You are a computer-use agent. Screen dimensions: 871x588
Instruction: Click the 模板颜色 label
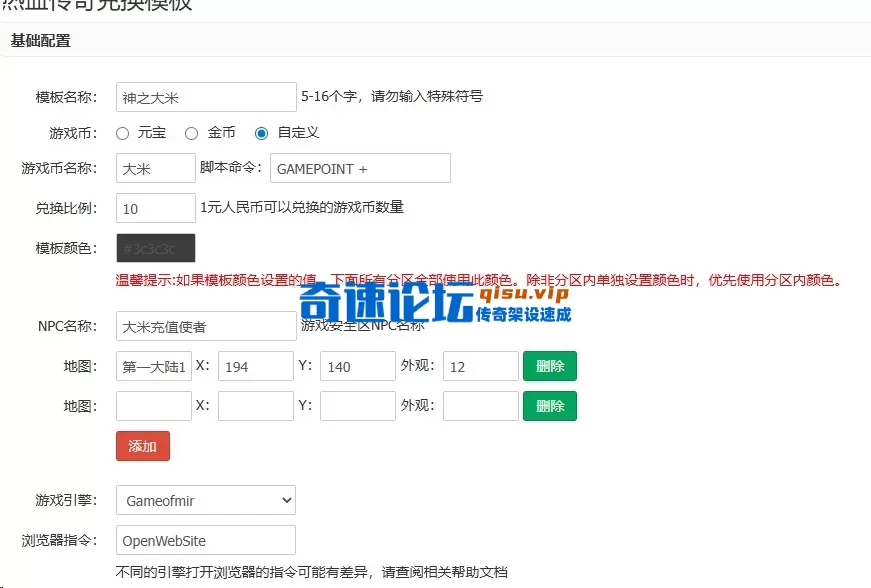tap(66, 248)
